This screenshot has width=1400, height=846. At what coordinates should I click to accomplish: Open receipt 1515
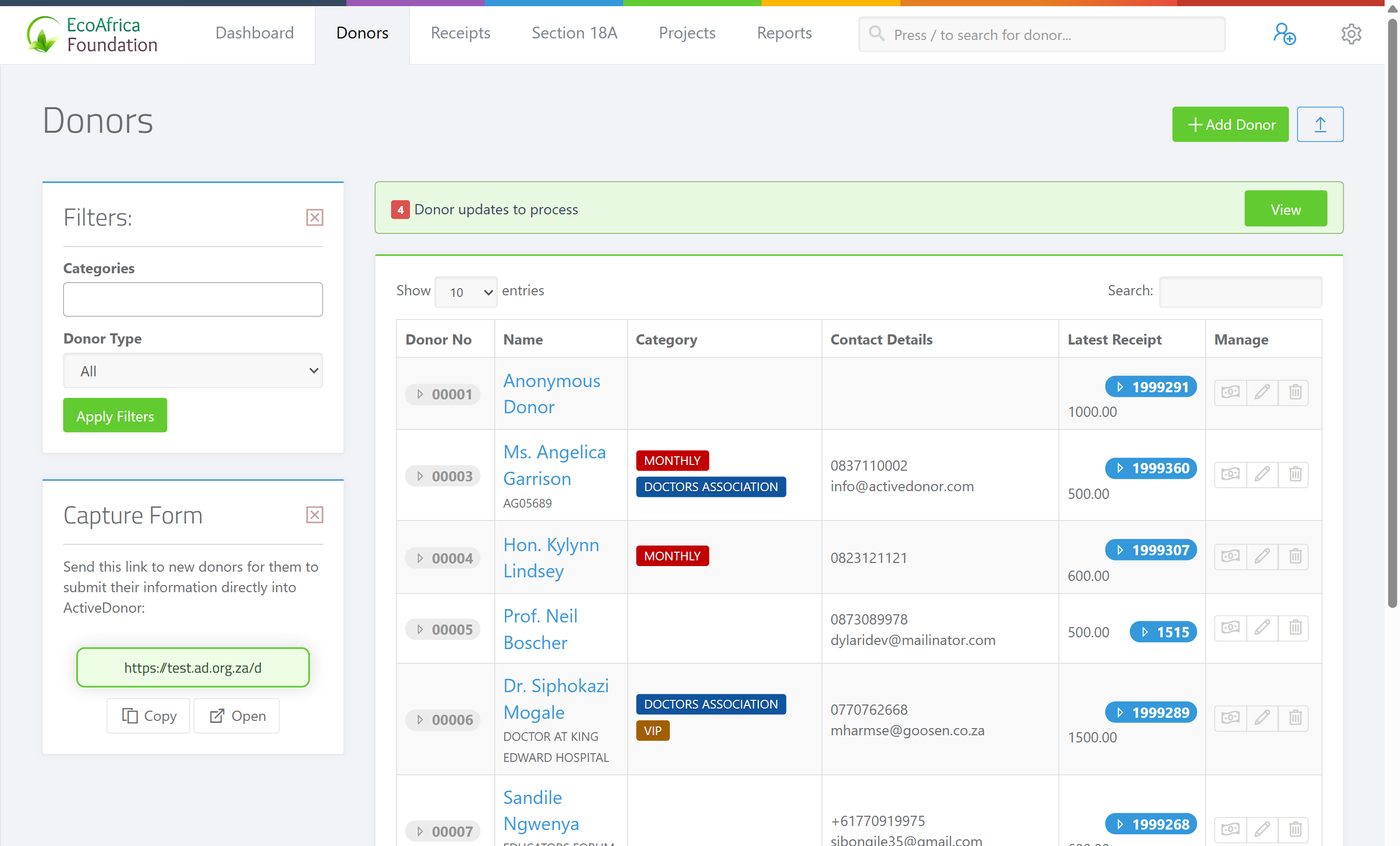[x=1163, y=632]
